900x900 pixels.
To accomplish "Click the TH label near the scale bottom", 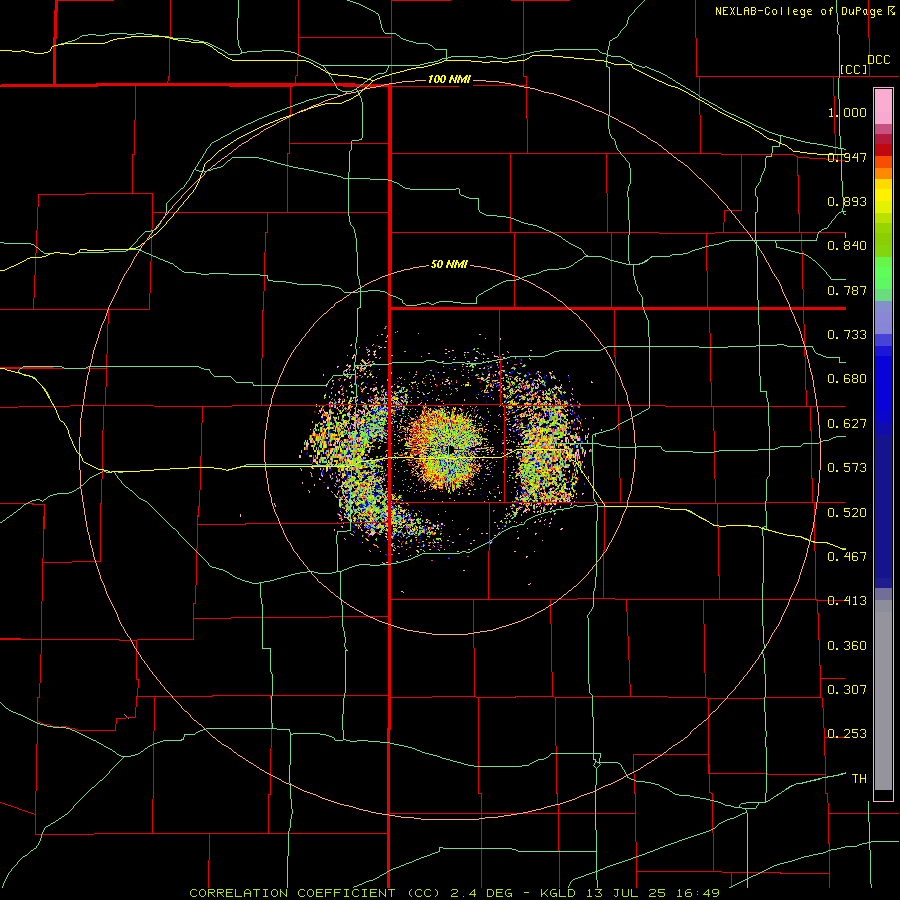I will (859, 779).
